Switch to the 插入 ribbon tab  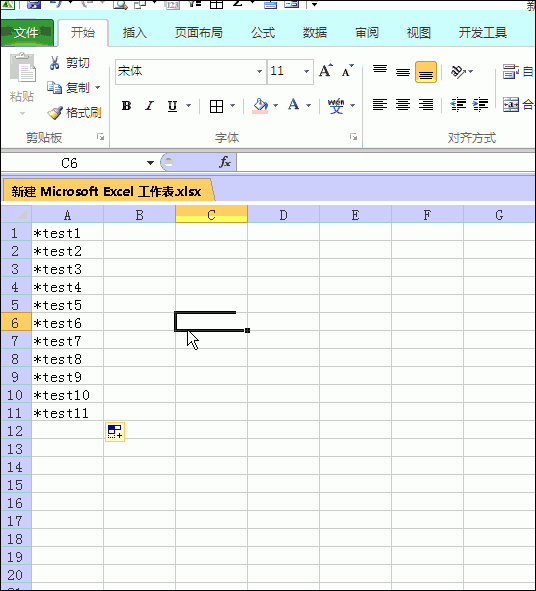tap(135, 33)
